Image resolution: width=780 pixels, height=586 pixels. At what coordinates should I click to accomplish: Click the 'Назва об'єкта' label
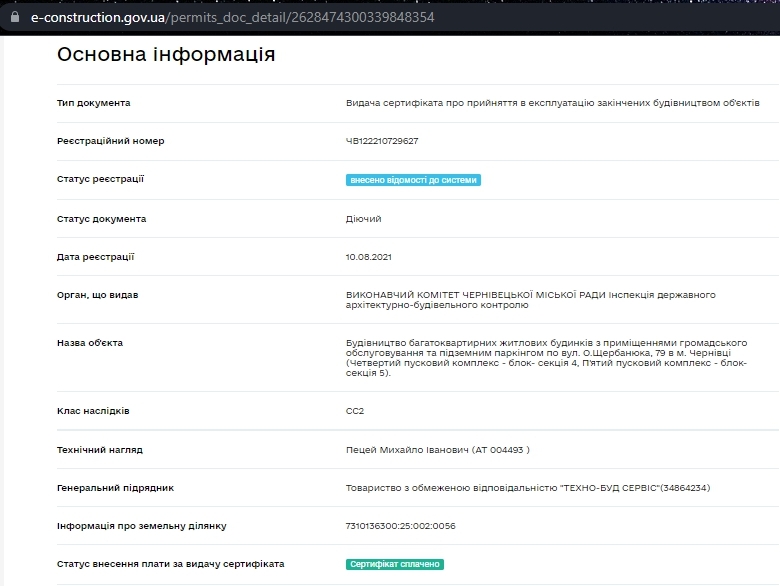[90, 343]
